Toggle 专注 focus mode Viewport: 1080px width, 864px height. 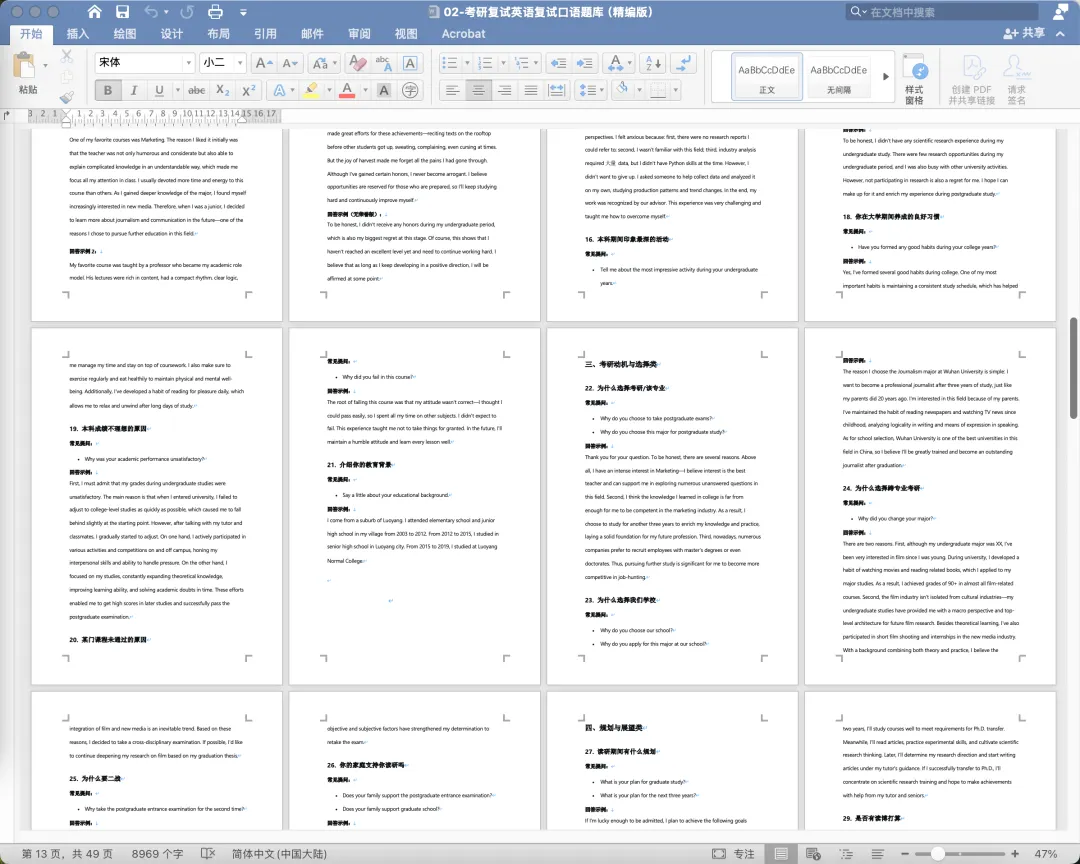pyautogui.click(x=733, y=854)
